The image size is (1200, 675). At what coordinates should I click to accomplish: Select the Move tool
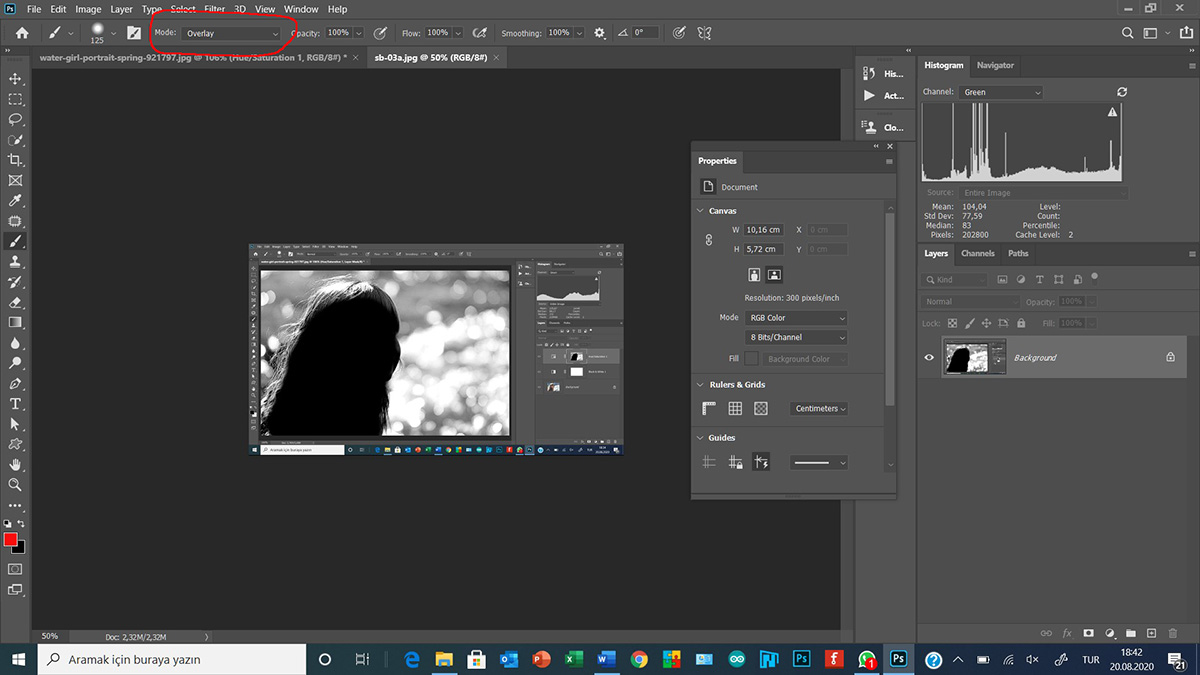[15, 78]
